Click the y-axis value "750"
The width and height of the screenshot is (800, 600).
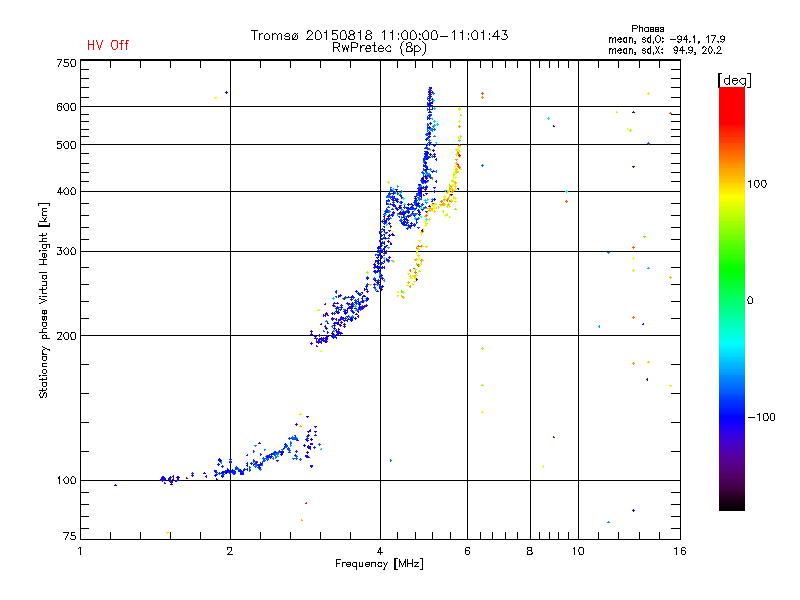click(x=66, y=63)
